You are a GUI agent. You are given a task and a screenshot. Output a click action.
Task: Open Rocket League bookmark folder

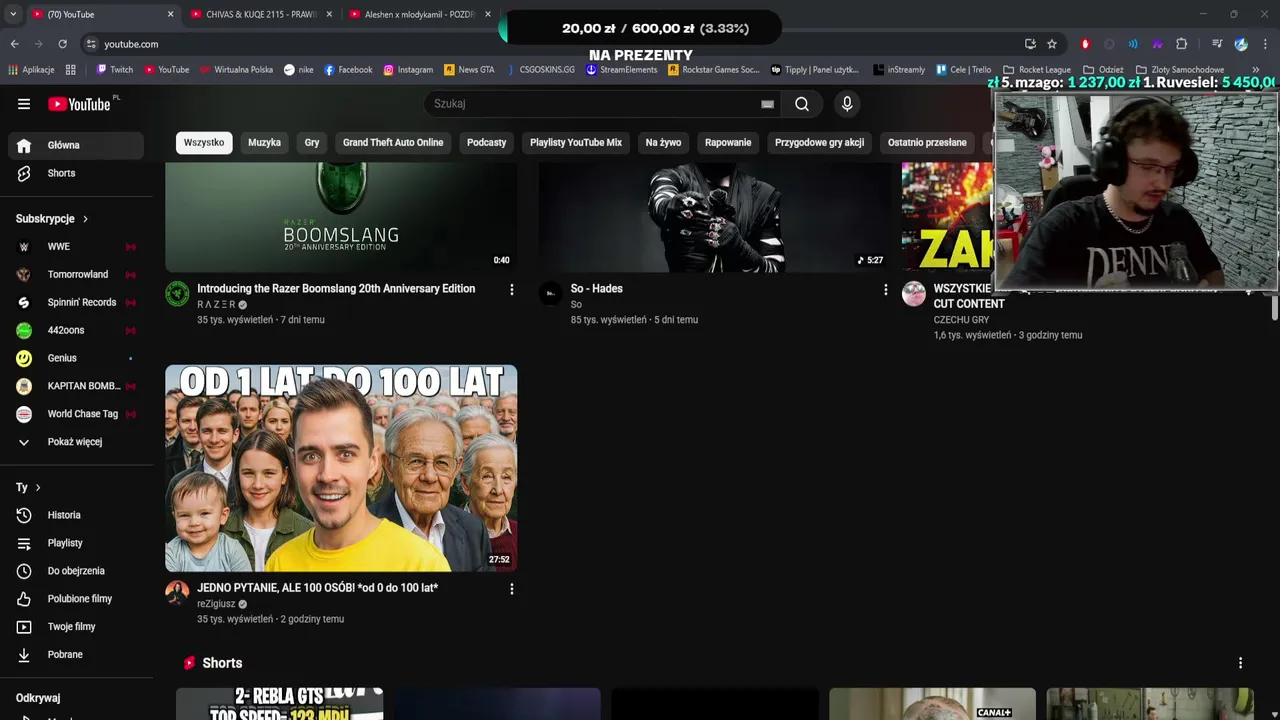coord(1036,70)
